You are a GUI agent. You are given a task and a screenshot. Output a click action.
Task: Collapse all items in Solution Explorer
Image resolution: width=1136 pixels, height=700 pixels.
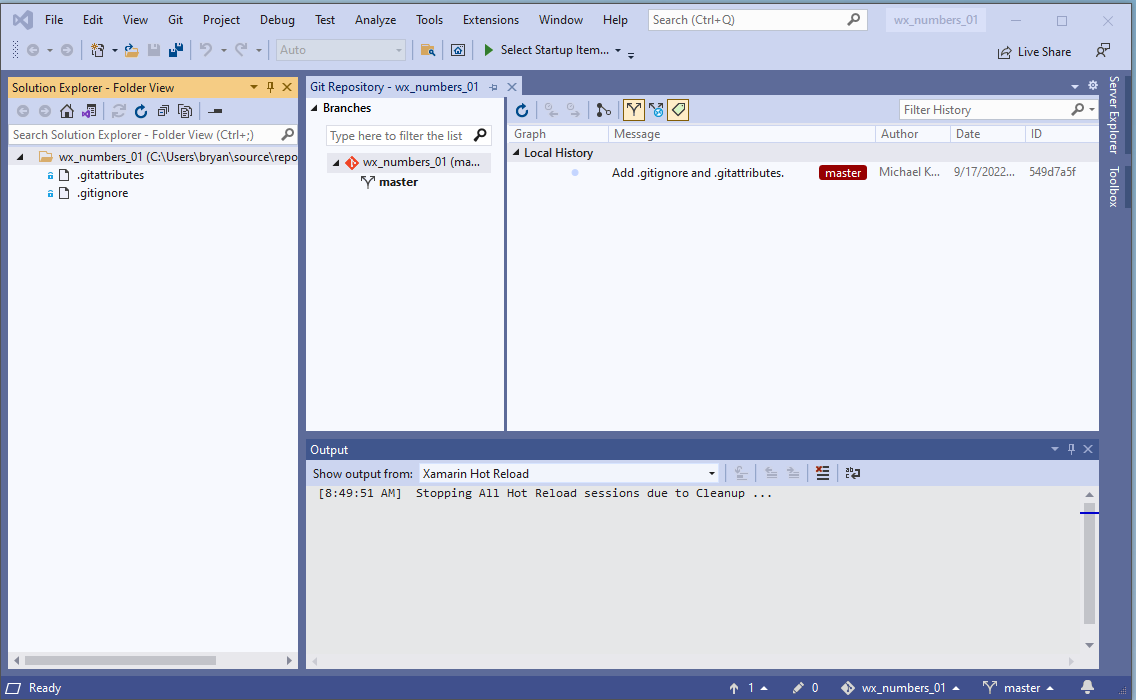(x=163, y=111)
